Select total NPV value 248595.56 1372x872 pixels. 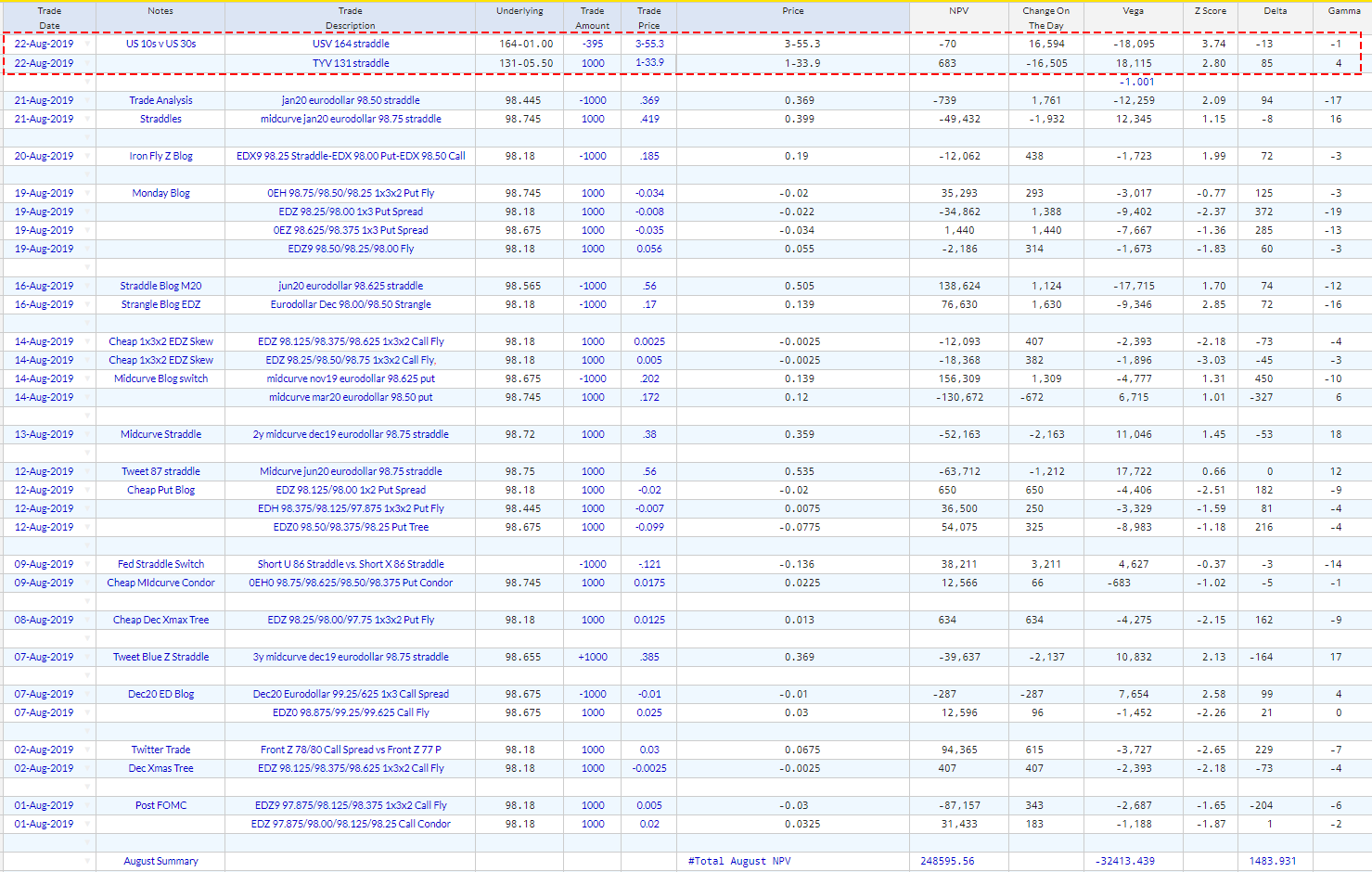point(947,861)
